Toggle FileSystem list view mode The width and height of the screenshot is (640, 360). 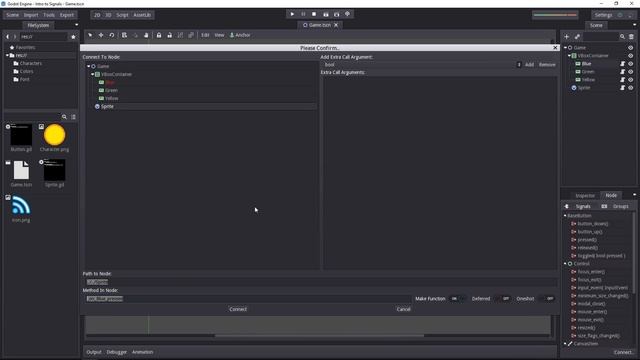pos(73,117)
